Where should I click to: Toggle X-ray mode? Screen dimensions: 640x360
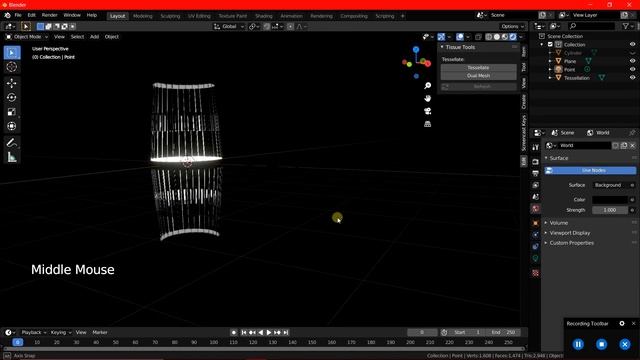[478, 37]
